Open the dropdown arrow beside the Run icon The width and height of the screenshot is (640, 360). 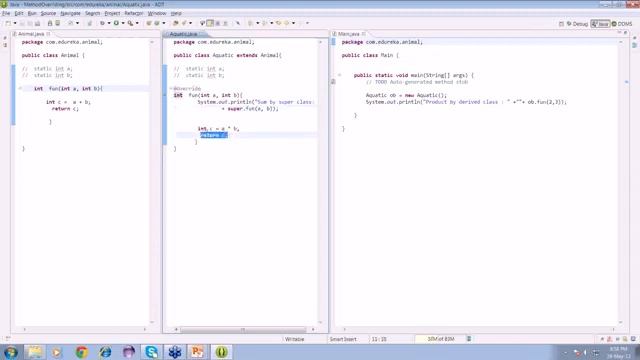coord(123,23)
